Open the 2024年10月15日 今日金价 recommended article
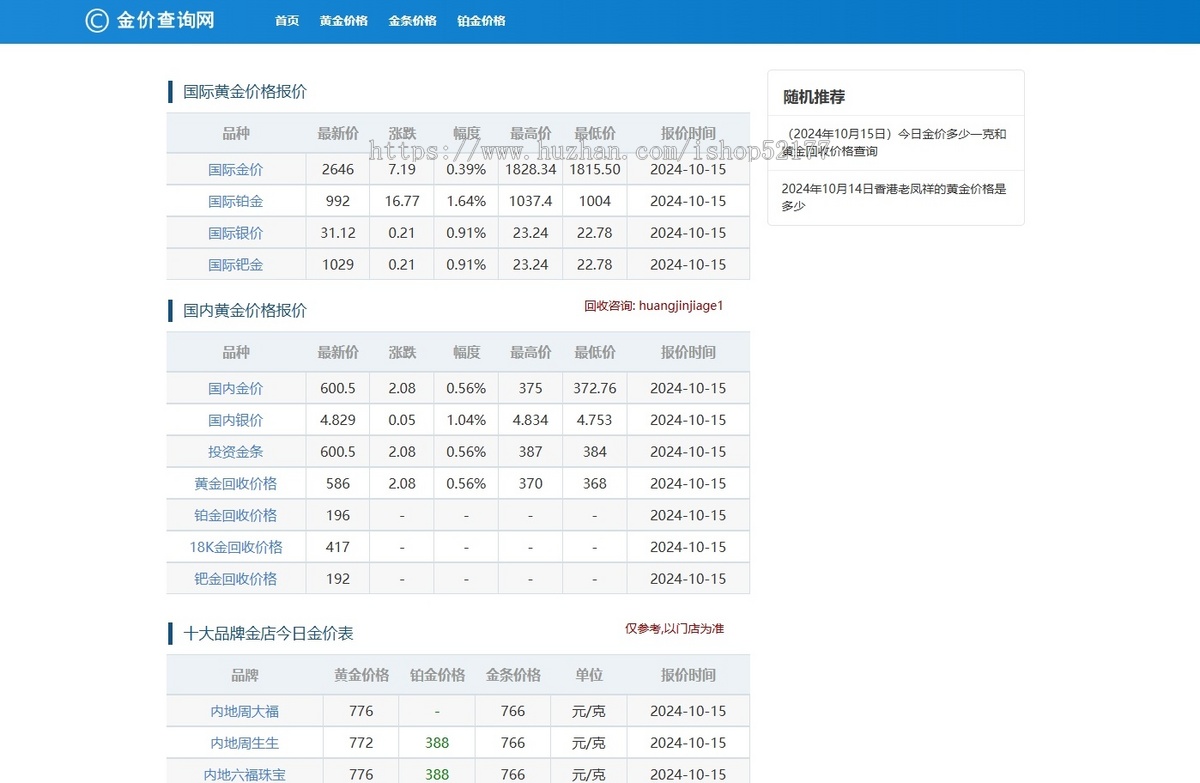Viewport: 1200px width, 783px height. point(894,142)
